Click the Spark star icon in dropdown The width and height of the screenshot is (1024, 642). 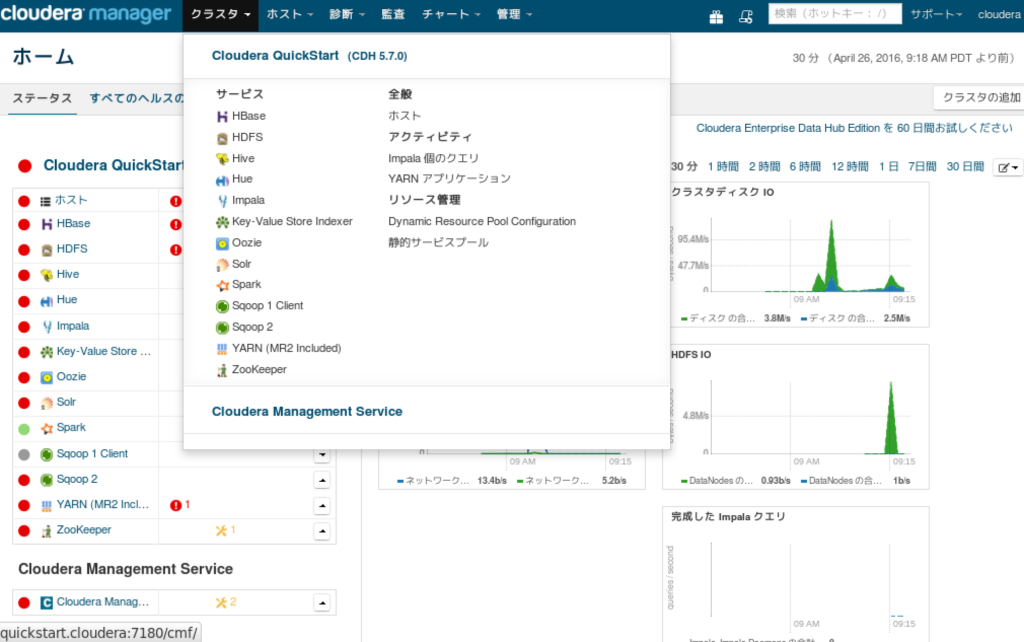point(222,285)
